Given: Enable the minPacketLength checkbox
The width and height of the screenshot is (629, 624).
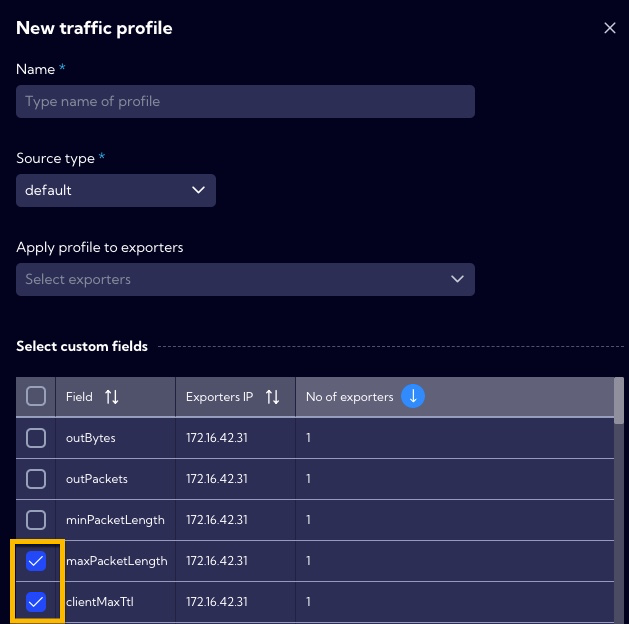Looking at the screenshot, I should (36, 520).
